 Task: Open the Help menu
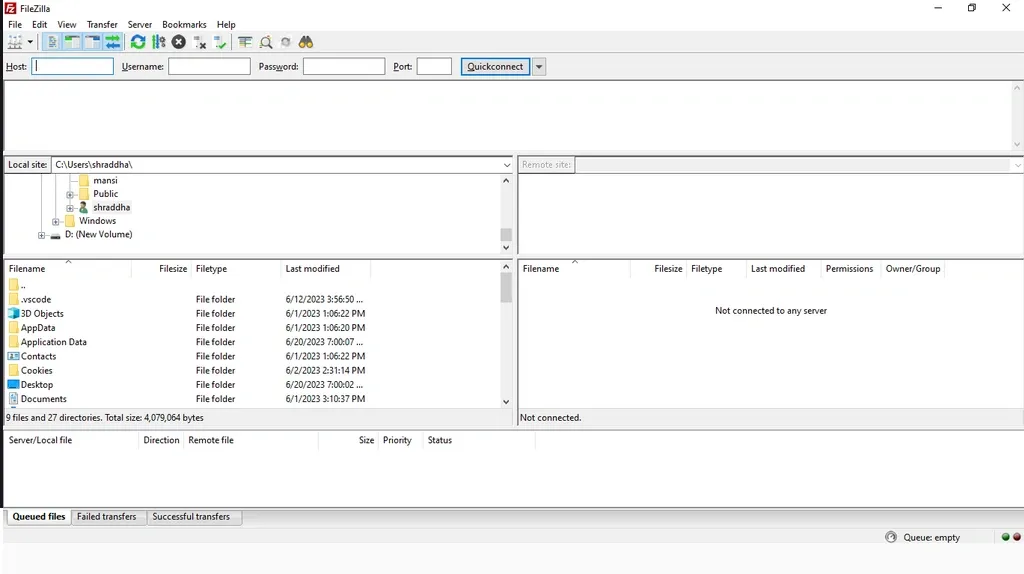[x=226, y=24]
